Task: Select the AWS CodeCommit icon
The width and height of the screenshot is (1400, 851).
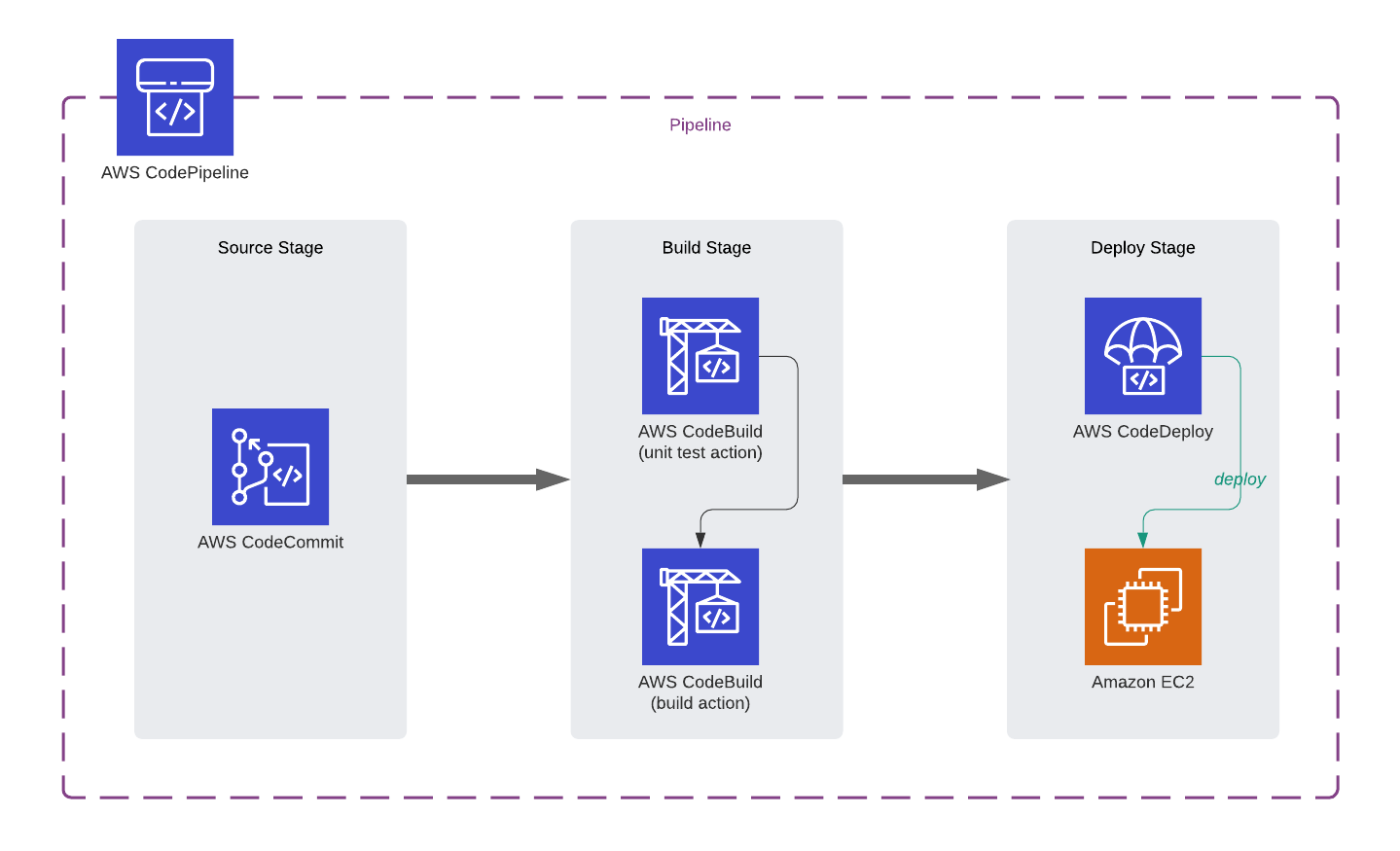Action: [x=270, y=467]
